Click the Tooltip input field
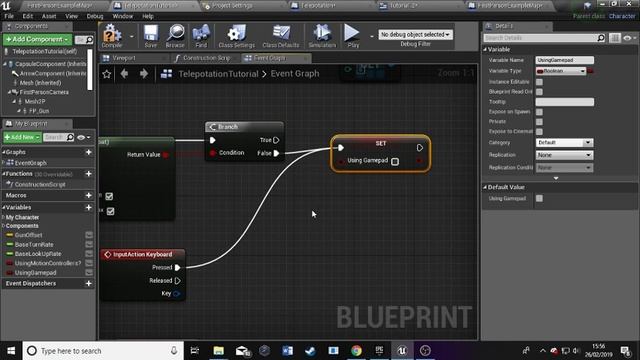Image resolution: width=640 pixels, height=360 pixels. tap(564, 102)
